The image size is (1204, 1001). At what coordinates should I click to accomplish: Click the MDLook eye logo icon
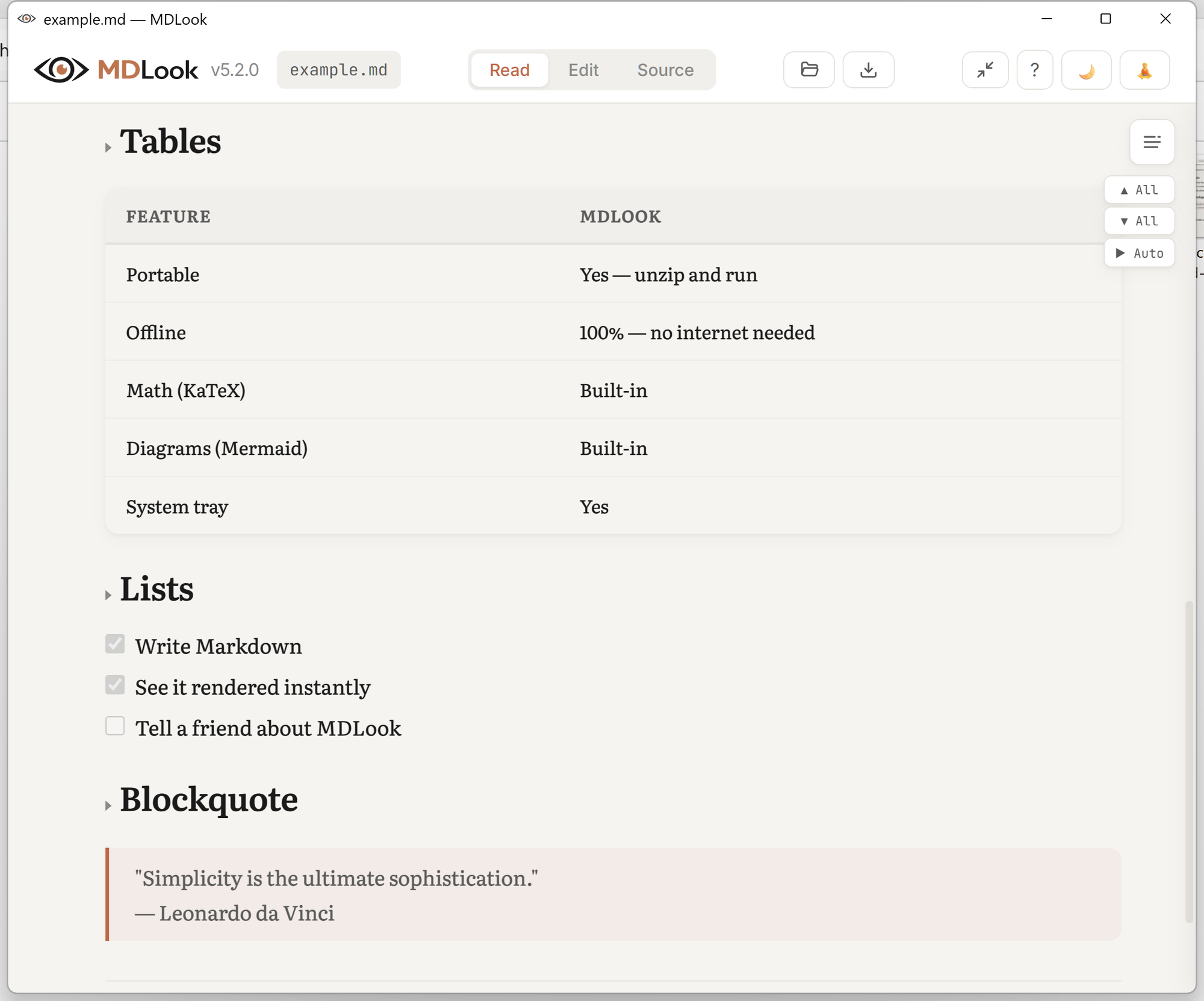(61, 70)
